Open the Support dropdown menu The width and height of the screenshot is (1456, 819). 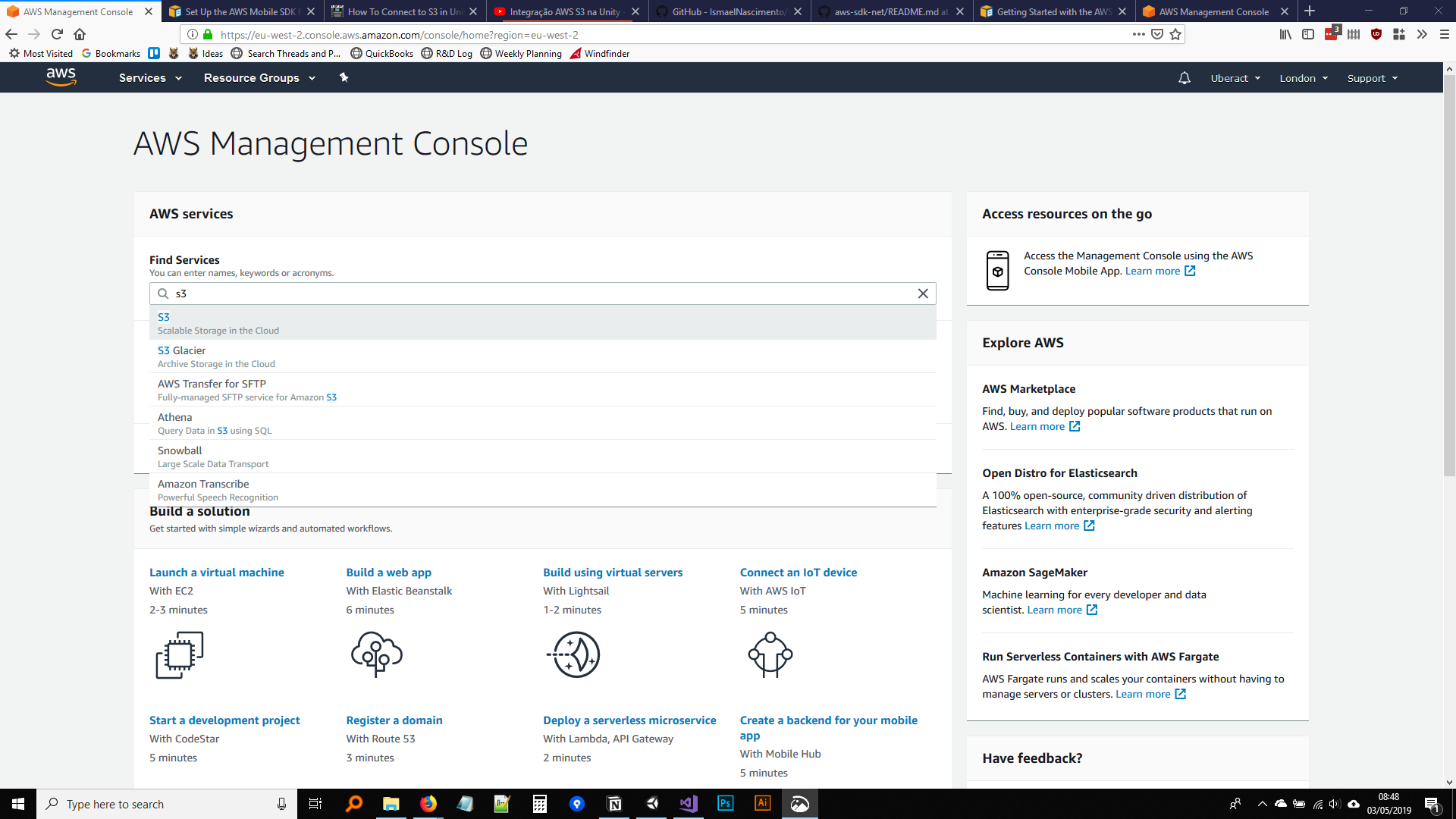point(1372,78)
